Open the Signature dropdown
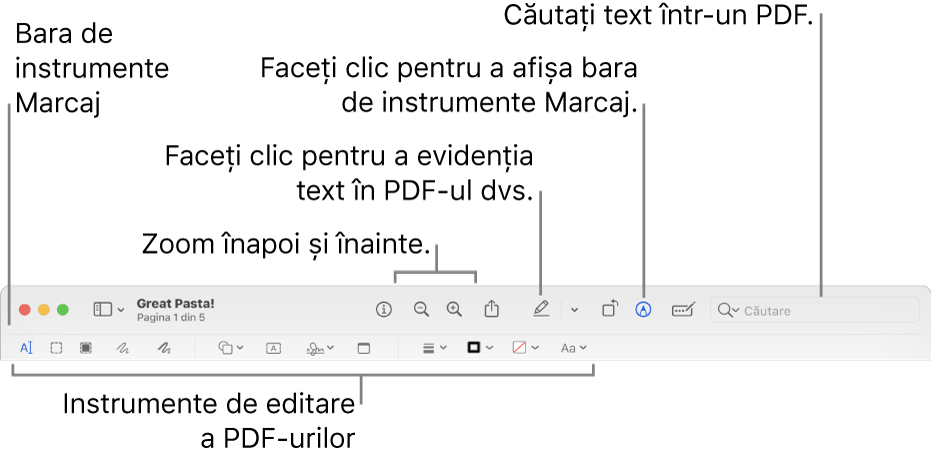The height and width of the screenshot is (458, 931). click(320, 349)
